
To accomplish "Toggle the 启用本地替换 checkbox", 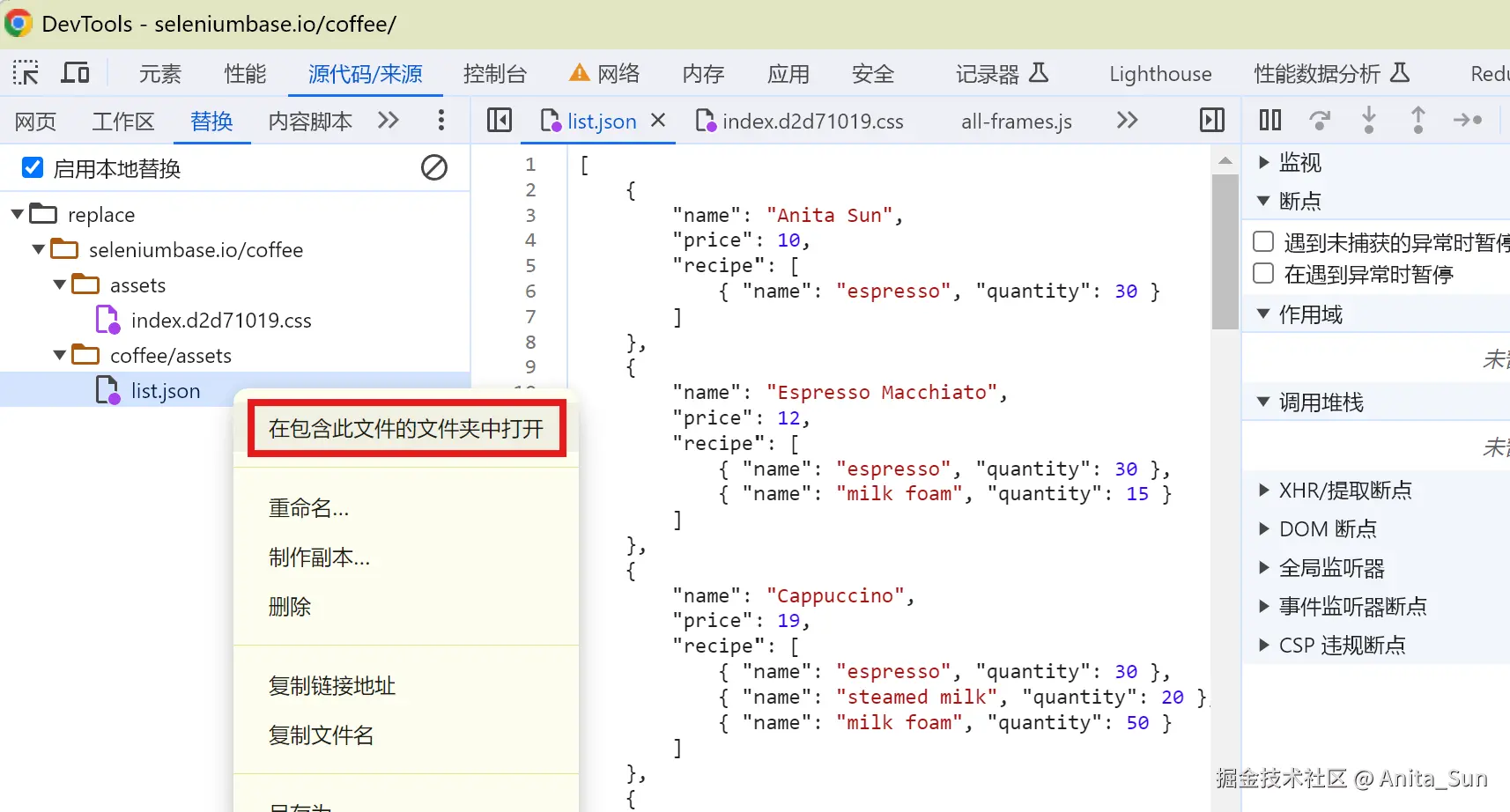I will [x=33, y=167].
